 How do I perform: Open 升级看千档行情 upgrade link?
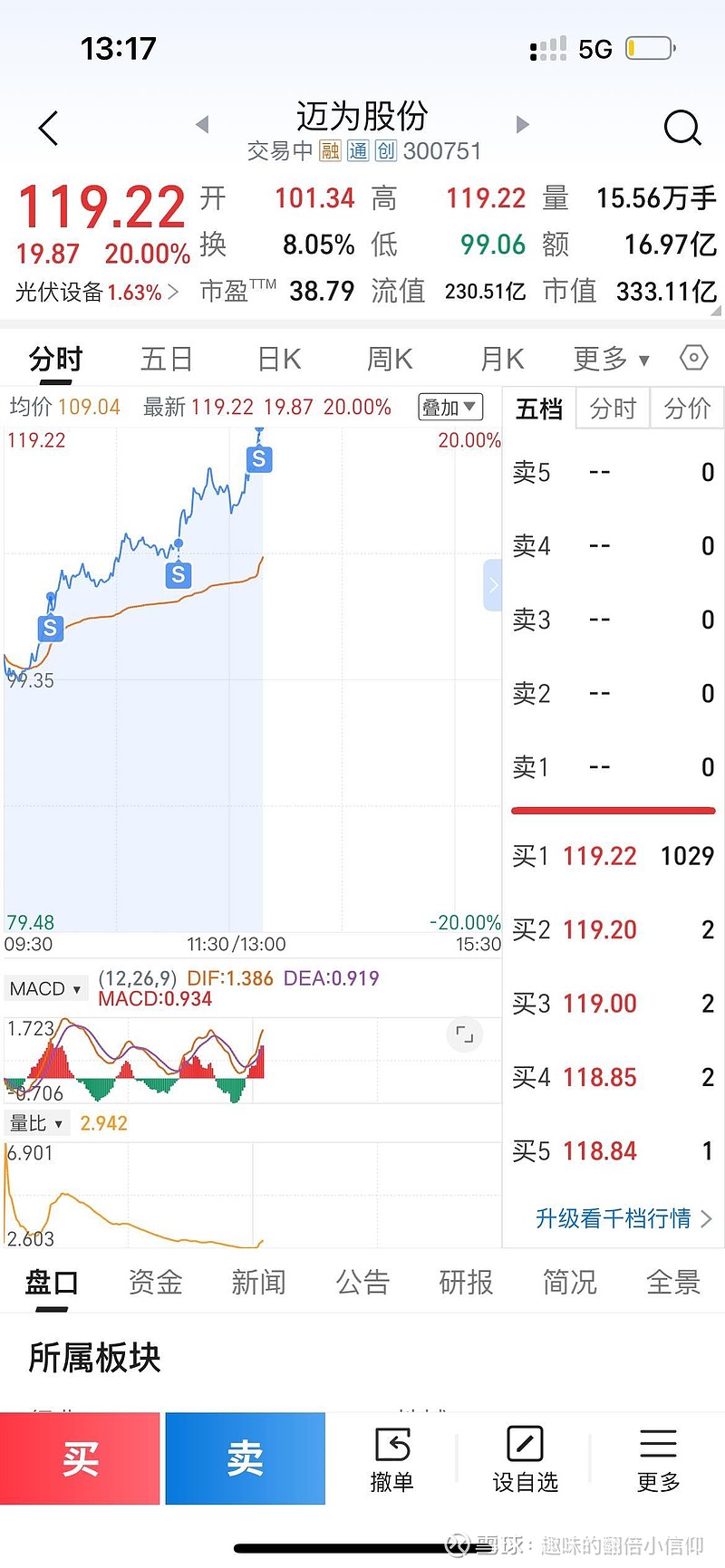[623, 1218]
